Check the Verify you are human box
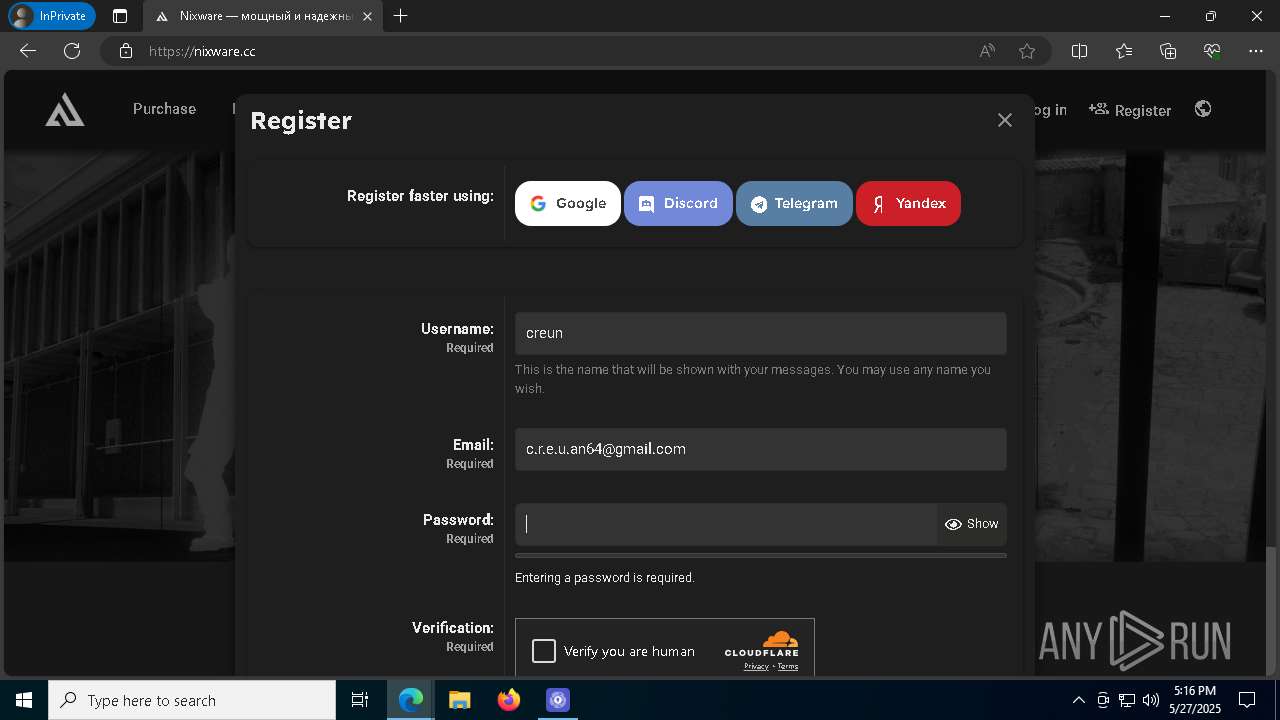 pyautogui.click(x=544, y=651)
